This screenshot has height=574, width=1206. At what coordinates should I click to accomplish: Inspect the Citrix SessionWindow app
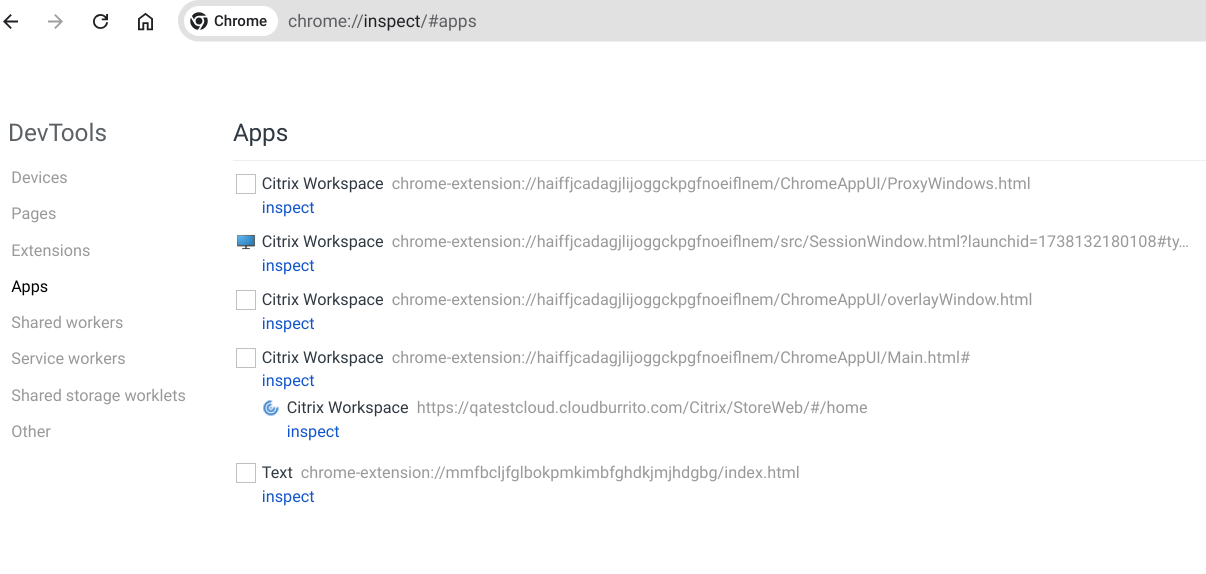(x=288, y=266)
